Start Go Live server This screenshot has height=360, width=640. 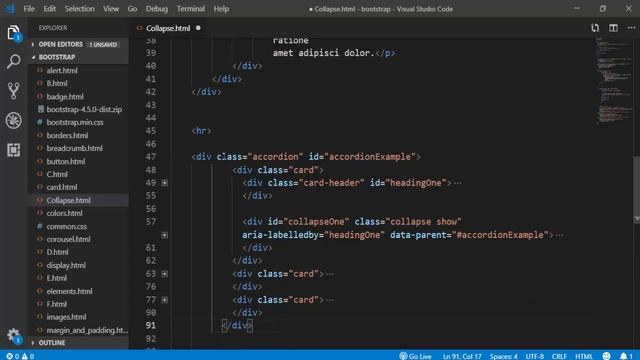click(x=415, y=356)
